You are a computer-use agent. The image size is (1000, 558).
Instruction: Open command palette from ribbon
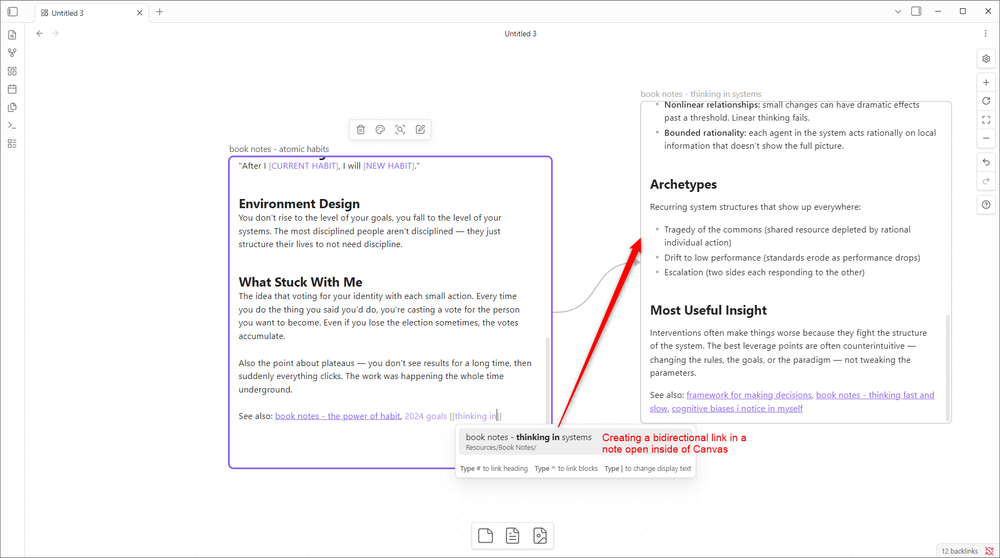(x=12, y=126)
